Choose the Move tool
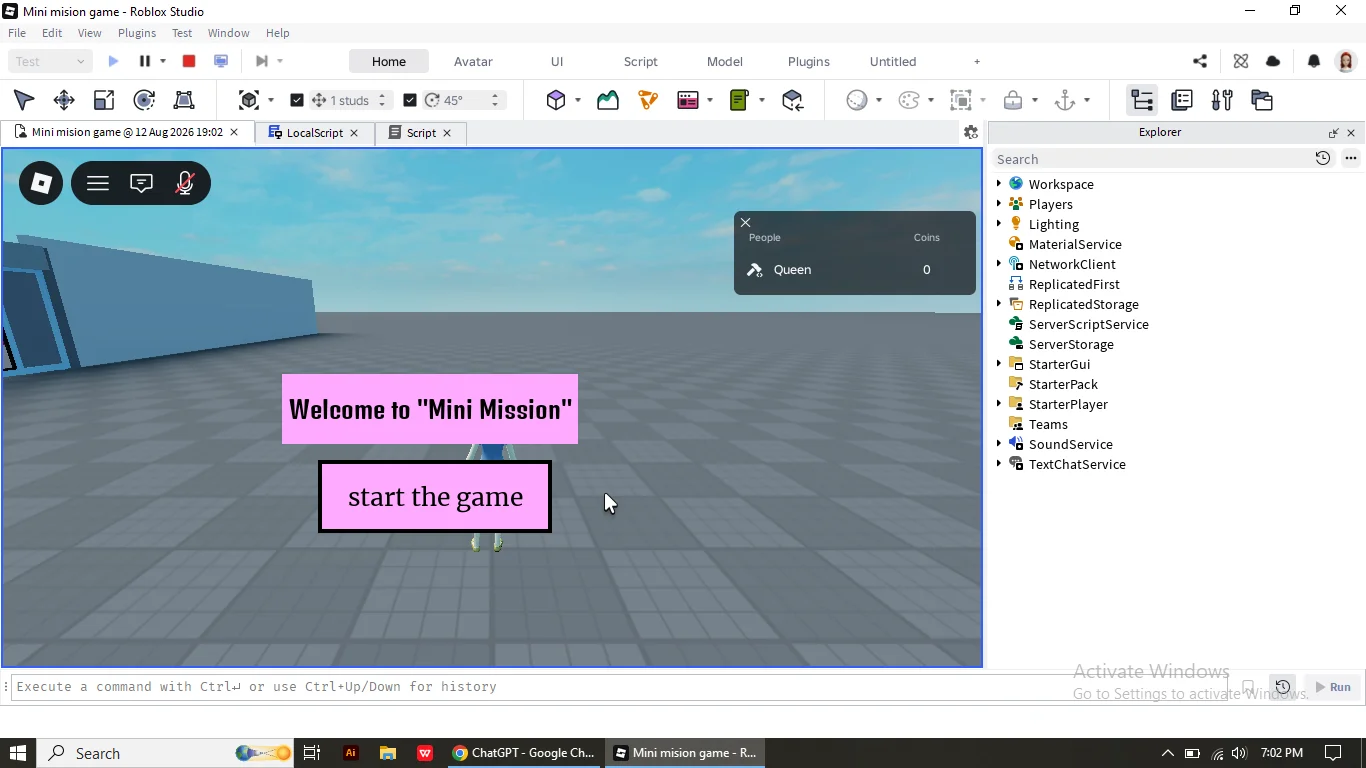Image resolution: width=1366 pixels, height=768 pixels. pos(64,100)
